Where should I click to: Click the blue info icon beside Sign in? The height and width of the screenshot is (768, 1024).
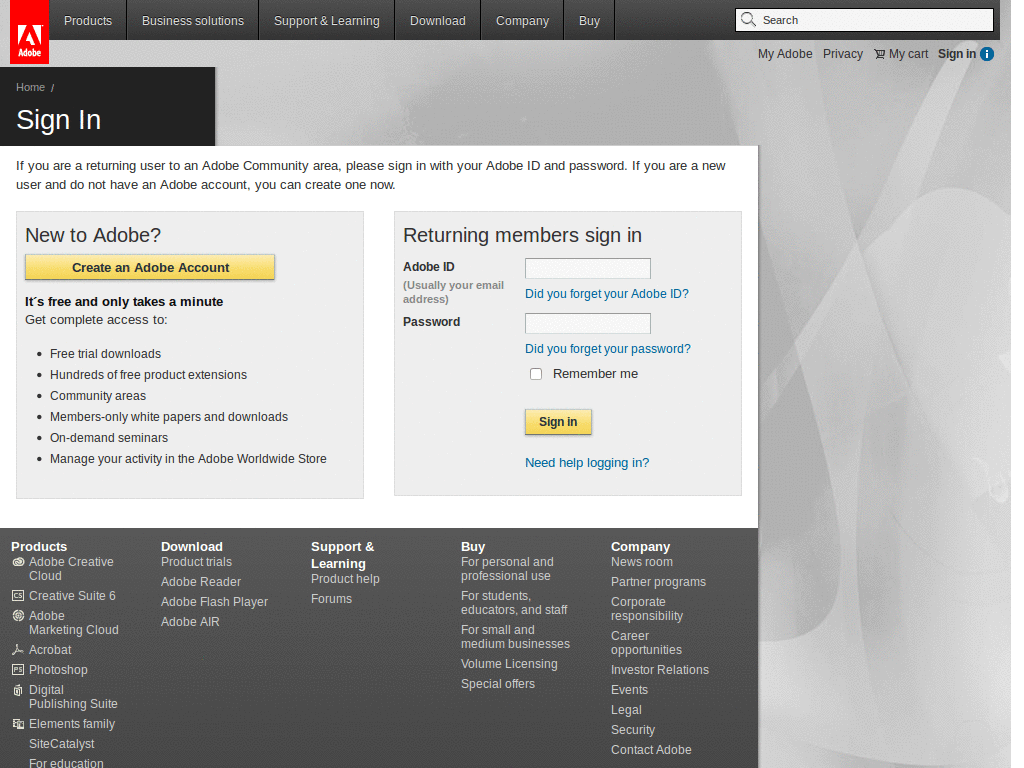[987, 54]
